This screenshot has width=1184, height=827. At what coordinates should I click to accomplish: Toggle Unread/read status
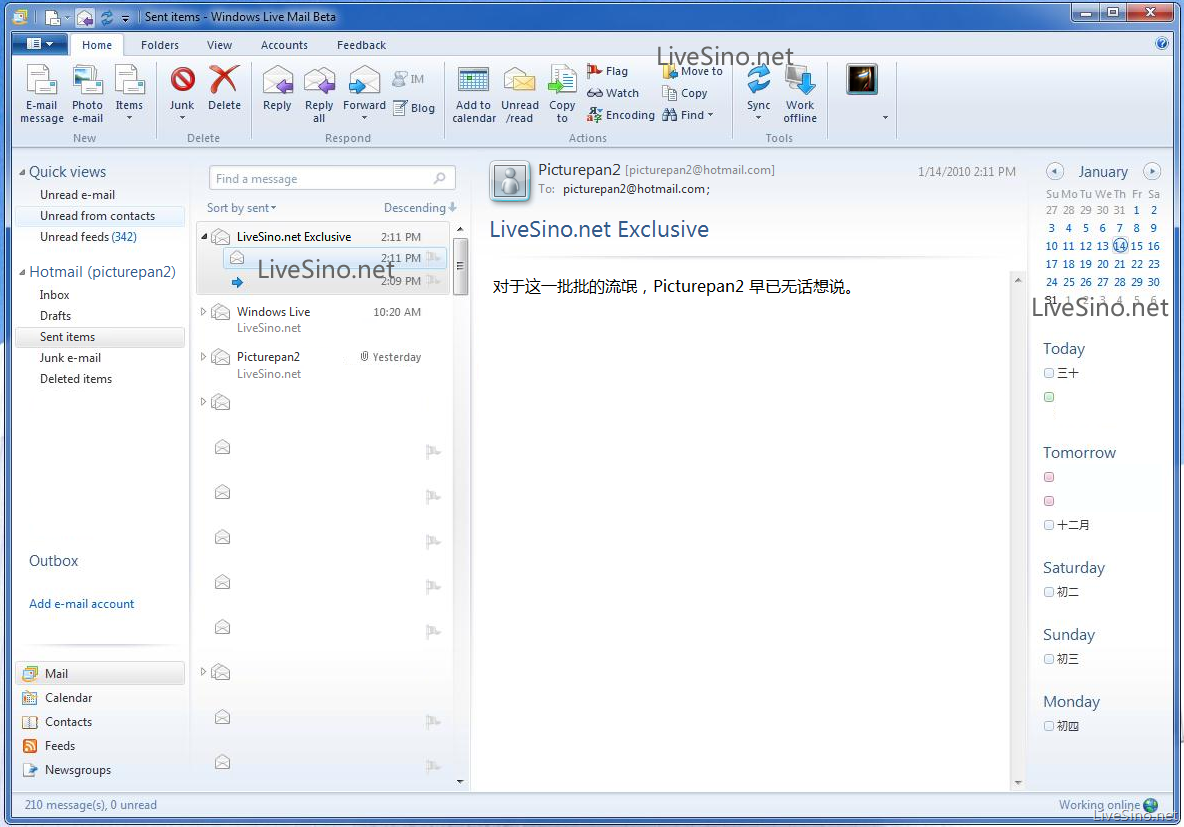coord(520,94)
